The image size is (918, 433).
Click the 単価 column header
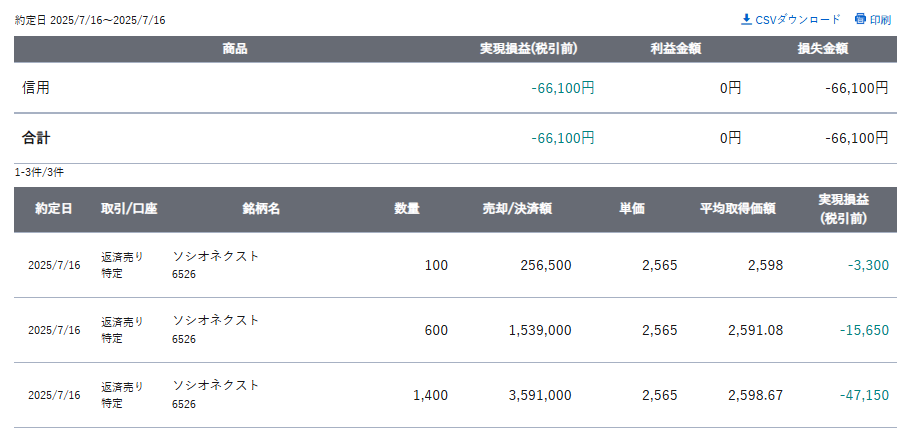pyautogui.click(x=632, y=209)
